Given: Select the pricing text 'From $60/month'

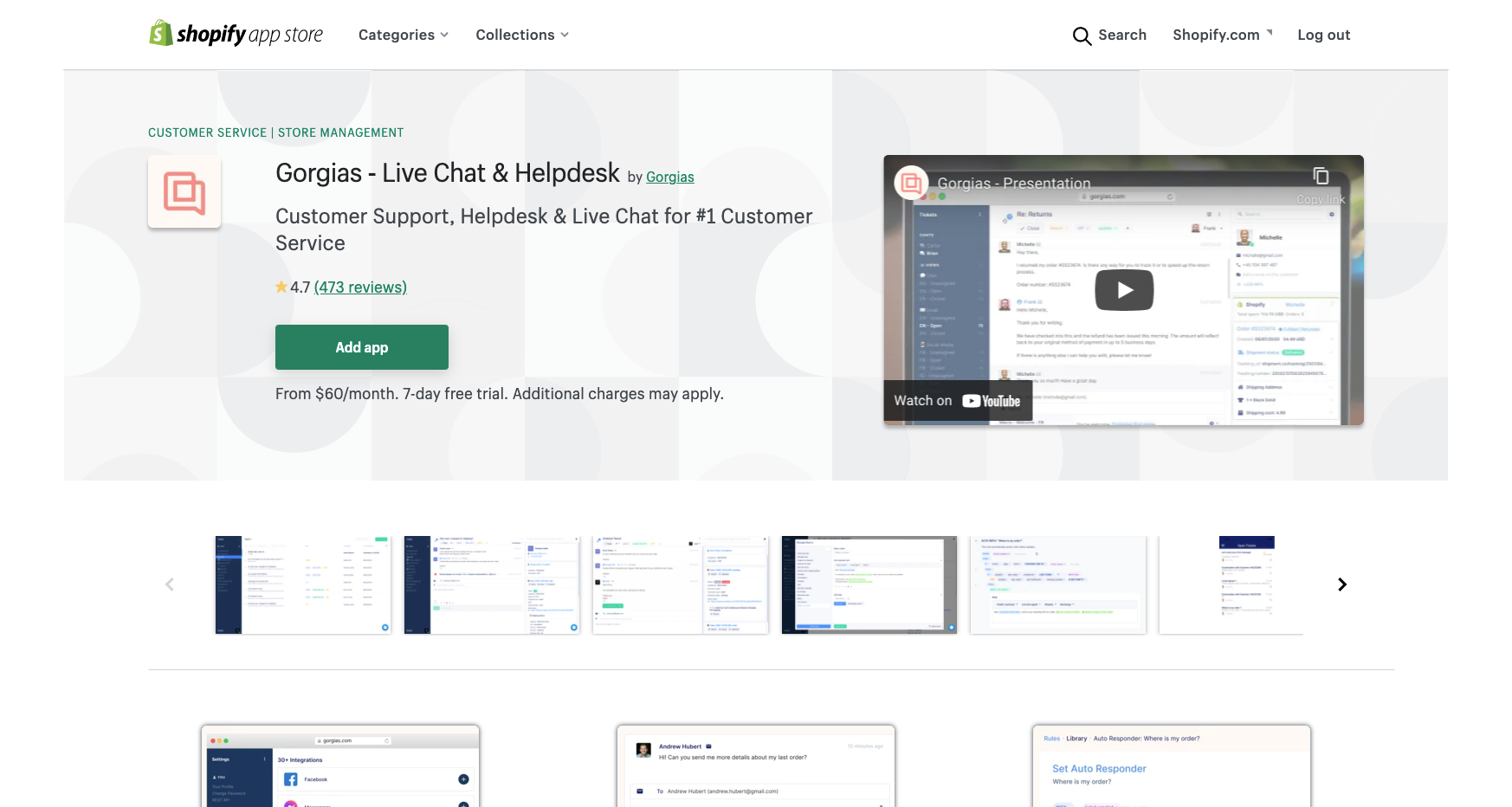Looking at the screenshot, I should pyautogui.click(x=335, y=394).
